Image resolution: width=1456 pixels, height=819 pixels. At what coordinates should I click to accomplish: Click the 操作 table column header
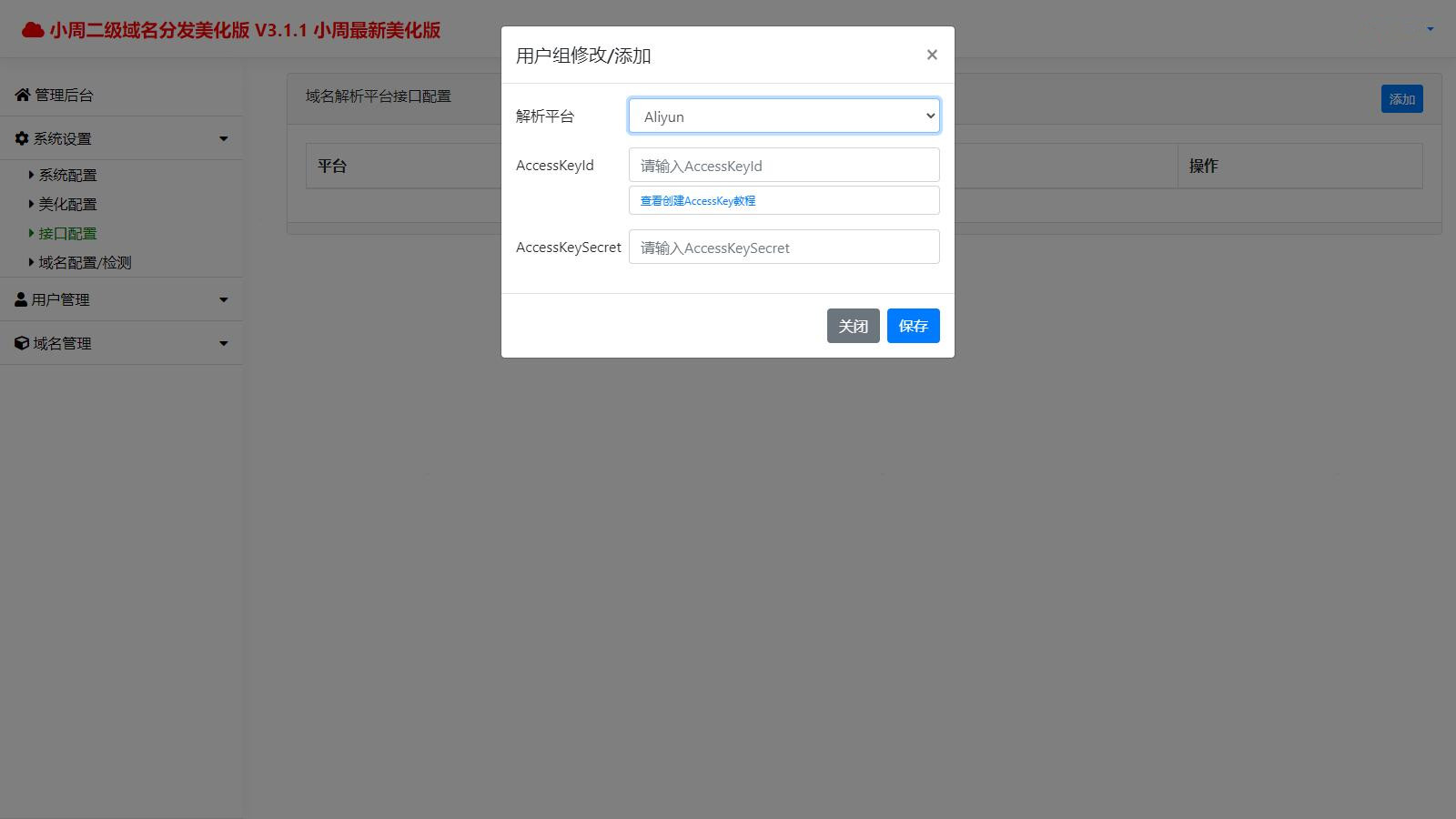(1204, 166)
